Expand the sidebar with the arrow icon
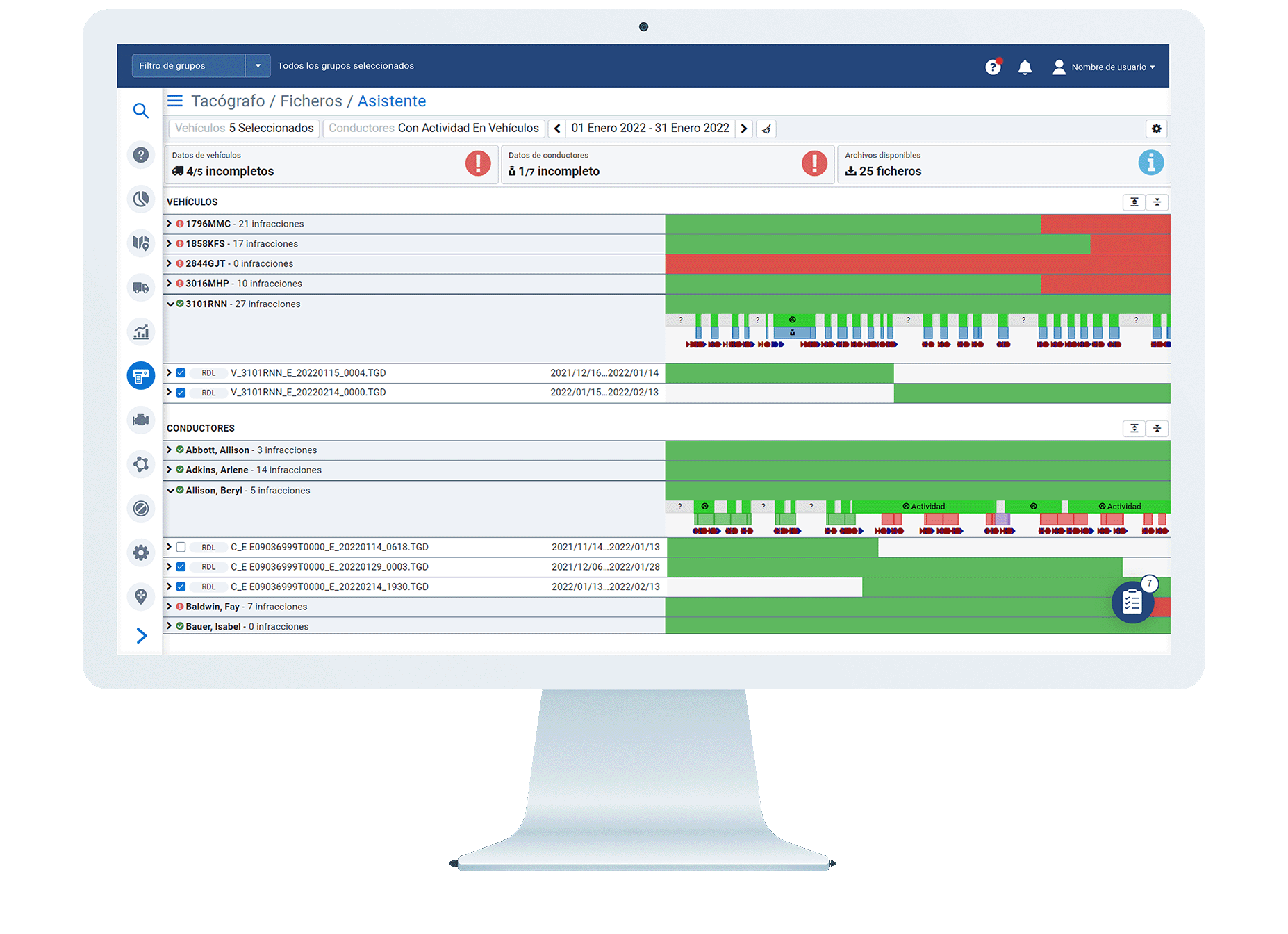Image resolution: width=1288 pixels, height=934 pixels. (x=141, y=636)
